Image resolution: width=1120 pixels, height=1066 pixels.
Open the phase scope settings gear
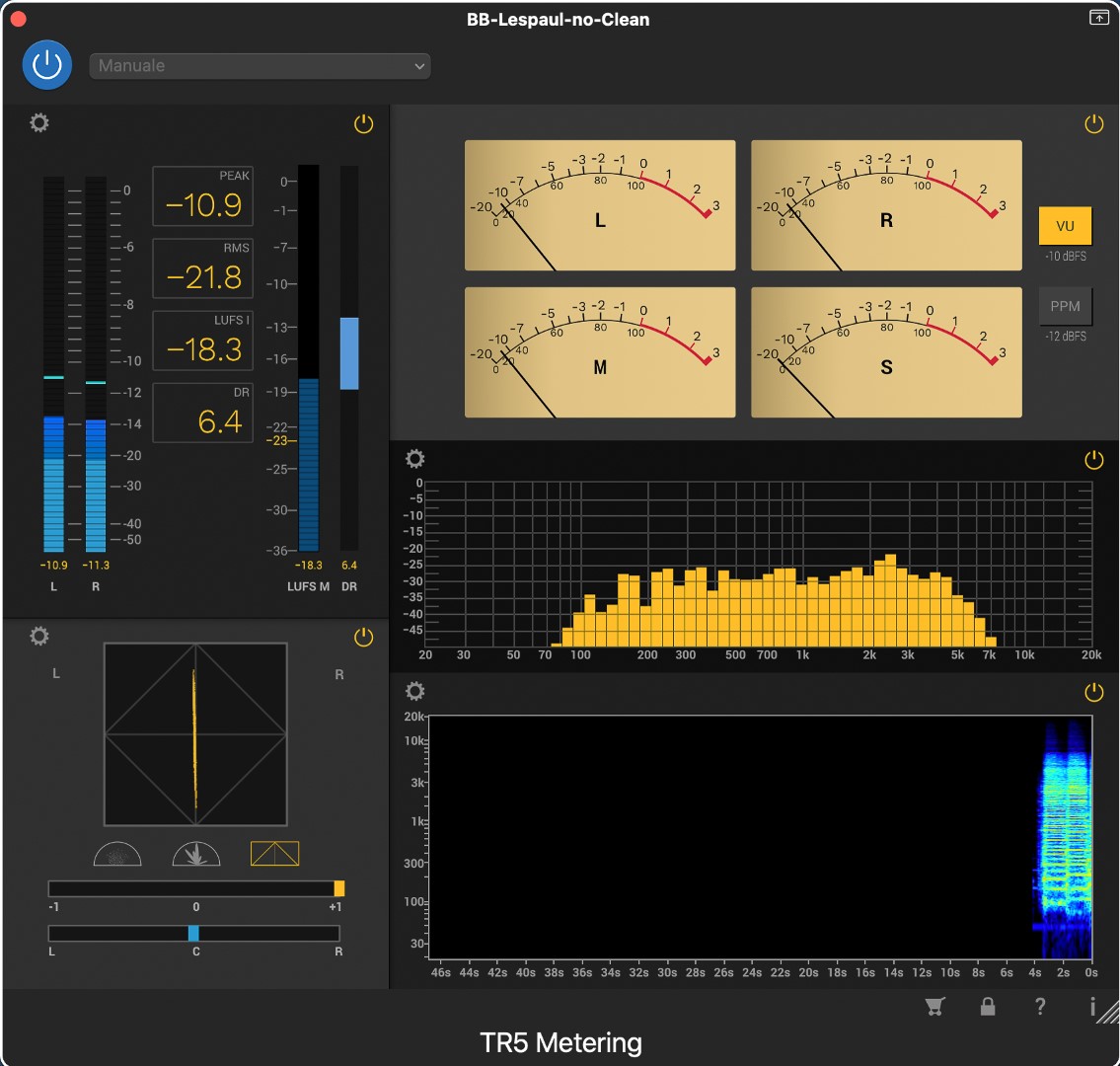click(39, 637)
